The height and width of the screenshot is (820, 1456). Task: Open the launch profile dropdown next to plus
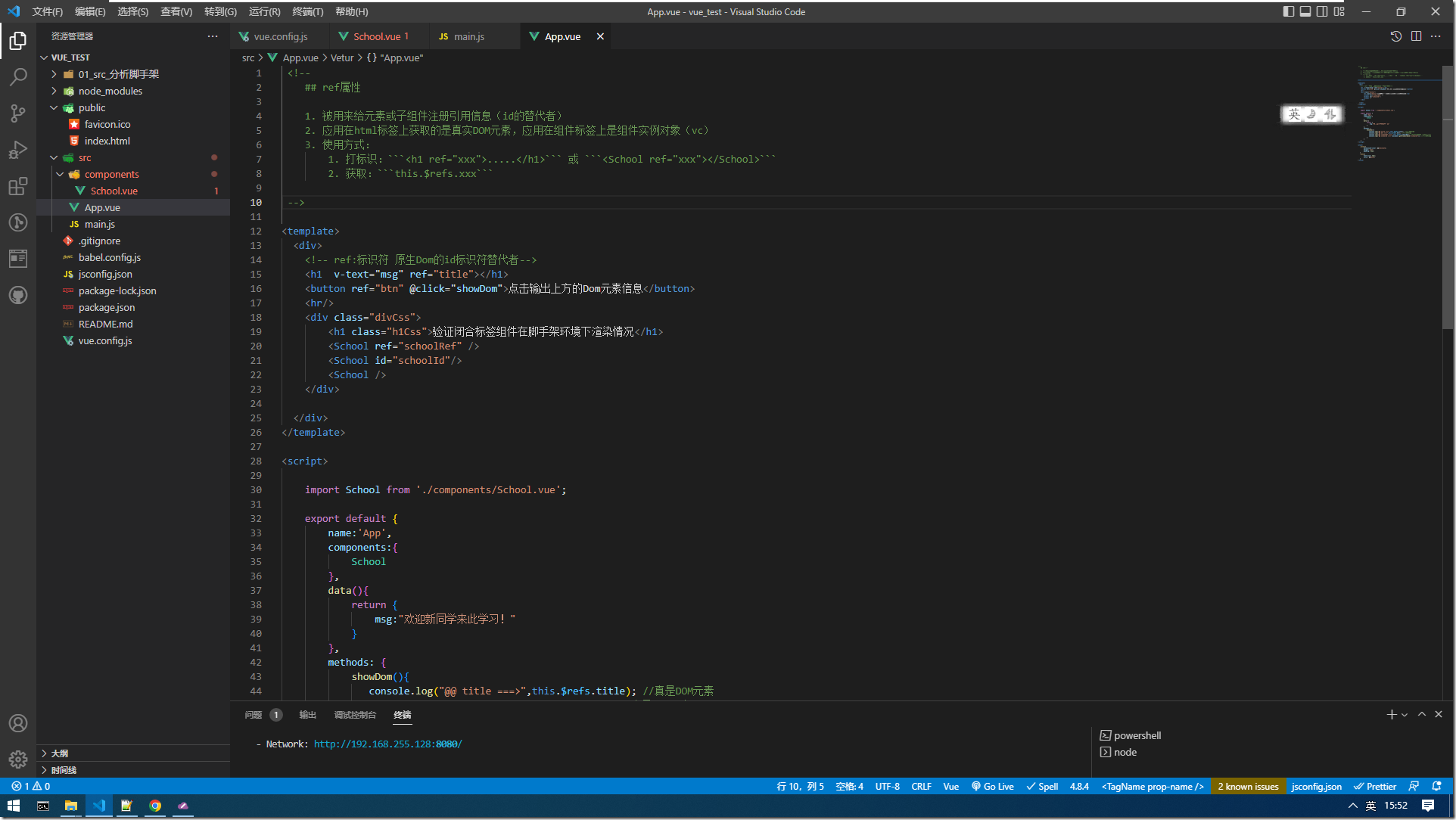tap(1405, 714)
